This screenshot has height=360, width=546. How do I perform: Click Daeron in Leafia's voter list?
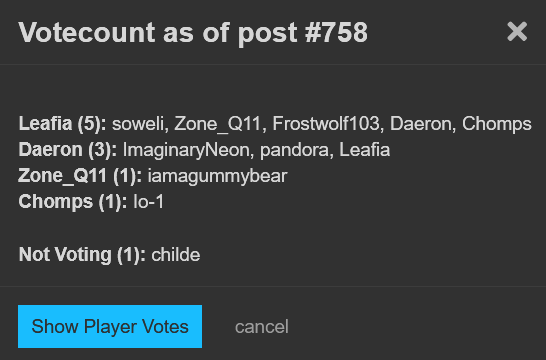click(420, 124)
